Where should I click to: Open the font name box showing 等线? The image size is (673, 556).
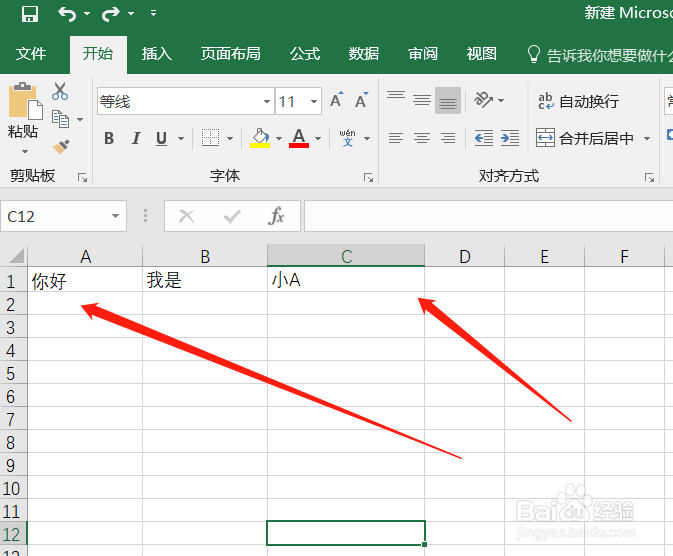click(x=185, y=101)
